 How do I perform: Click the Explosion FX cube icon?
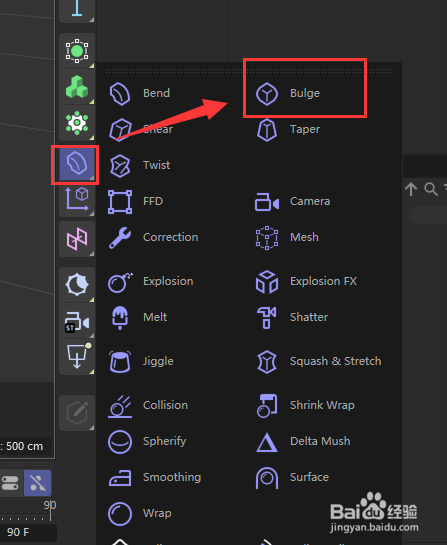tap(267, 282)
